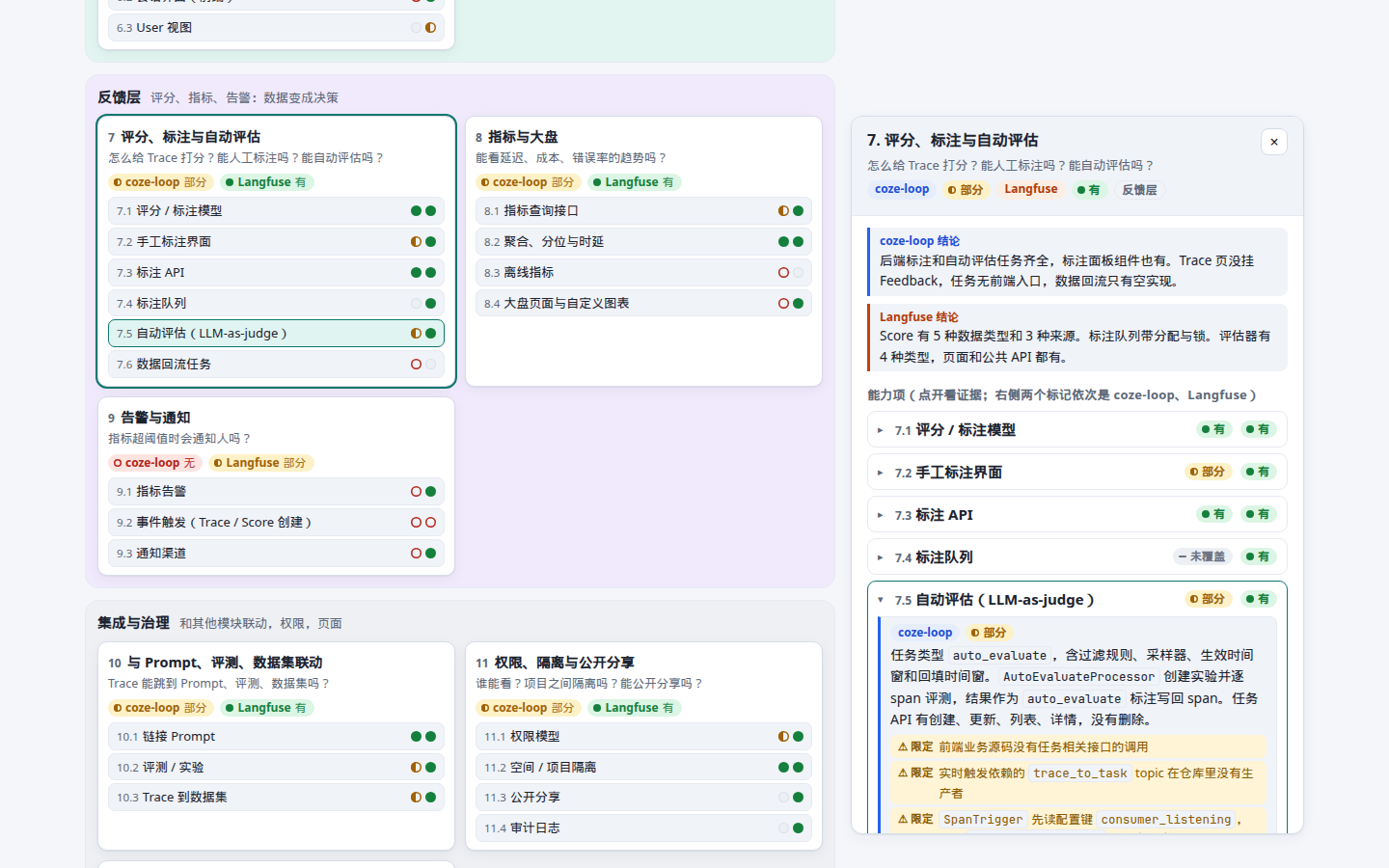Click the coze-loop label inside the 7.5 details
The height and width of the screenshot is (868, 1389).
tap(925, 633)
